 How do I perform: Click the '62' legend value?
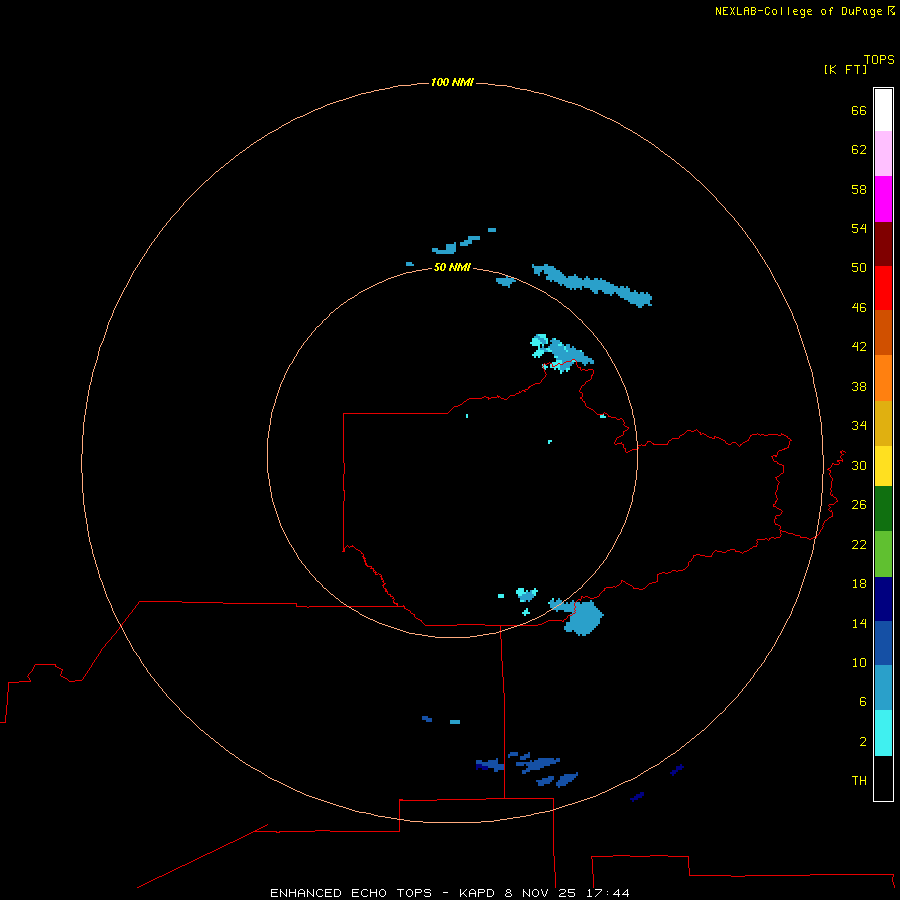[x=859, y=149]
